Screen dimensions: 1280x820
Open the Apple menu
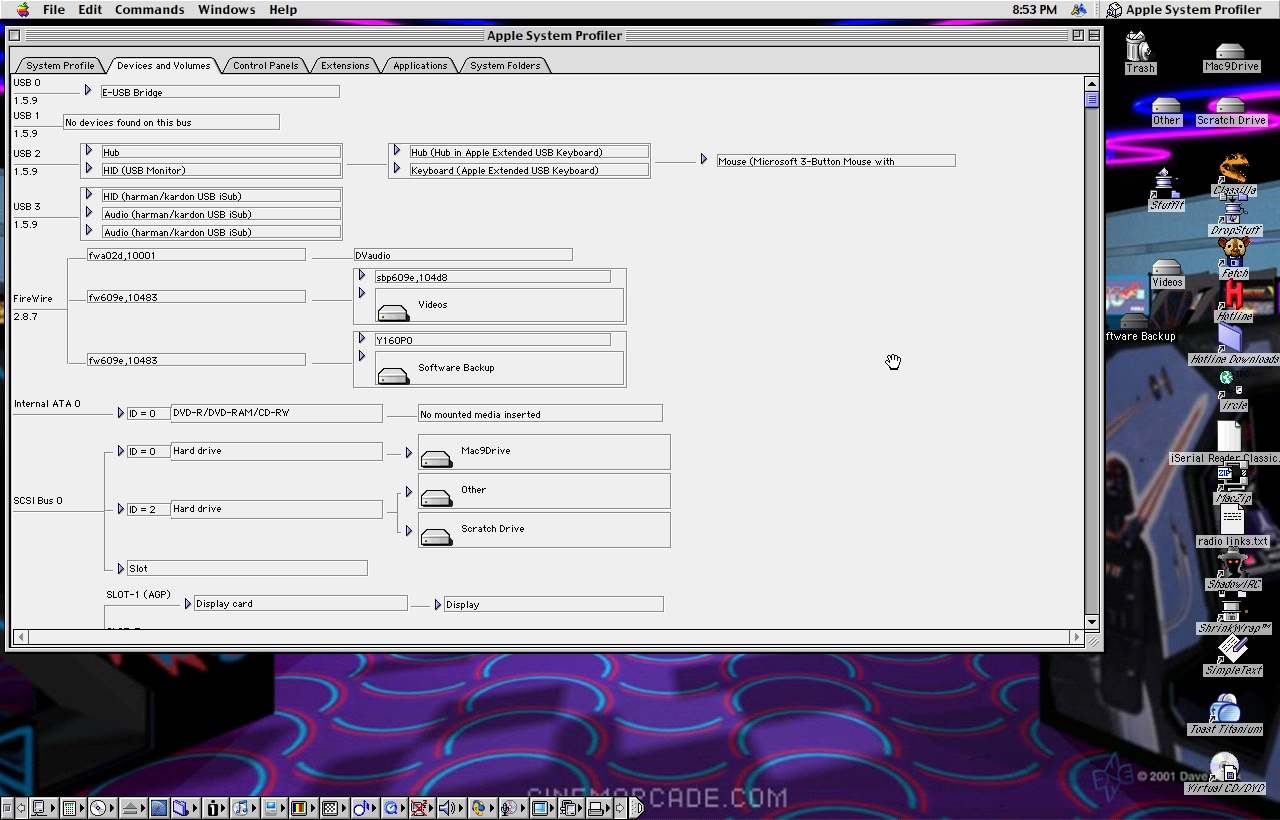[x=22, y=9]
